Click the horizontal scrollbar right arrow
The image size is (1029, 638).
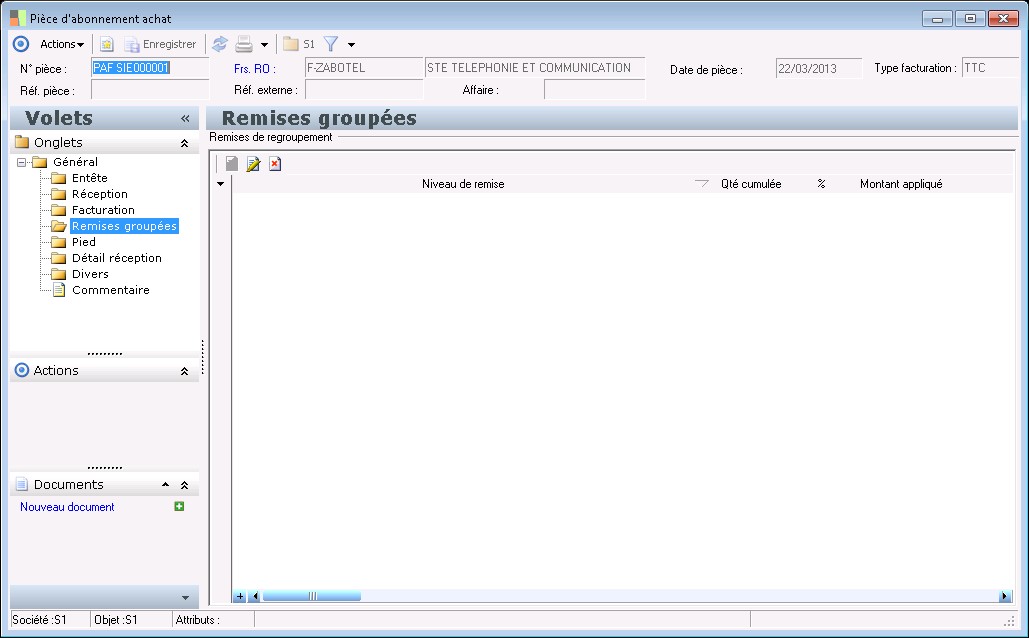[1004, 597]
